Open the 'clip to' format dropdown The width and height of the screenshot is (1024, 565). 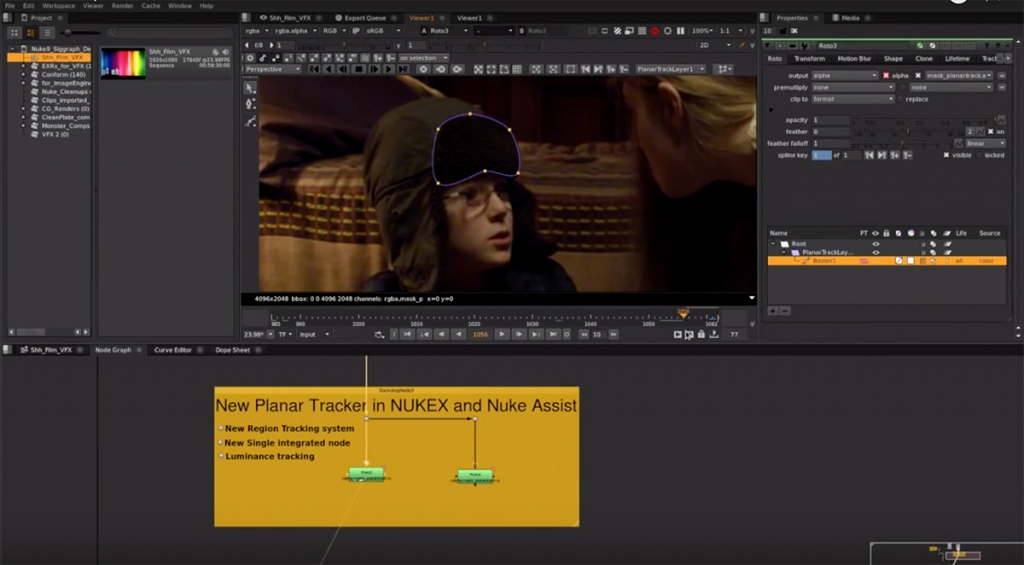[853, 99]
